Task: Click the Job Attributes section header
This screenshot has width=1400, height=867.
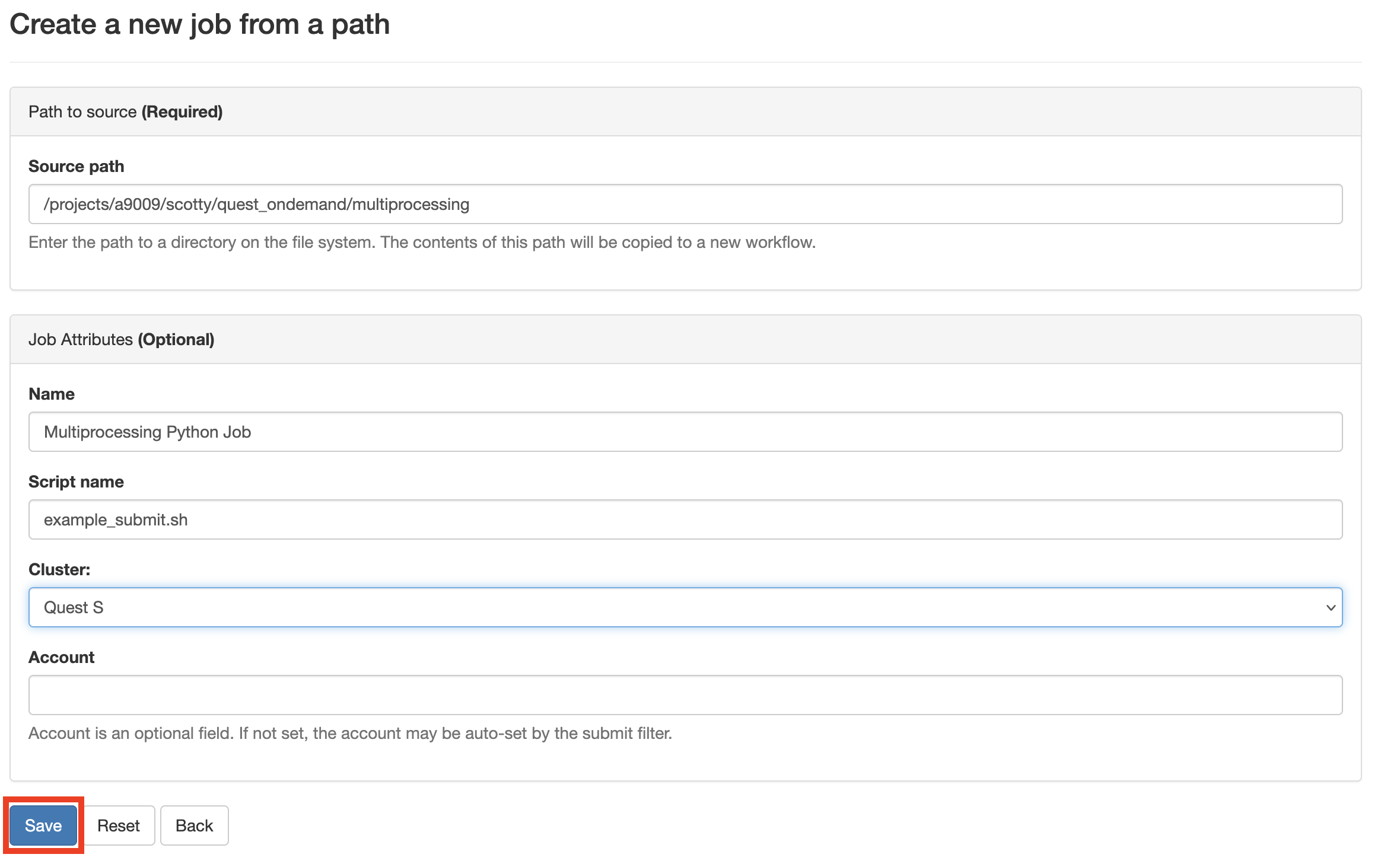Action: click(122, 339)
